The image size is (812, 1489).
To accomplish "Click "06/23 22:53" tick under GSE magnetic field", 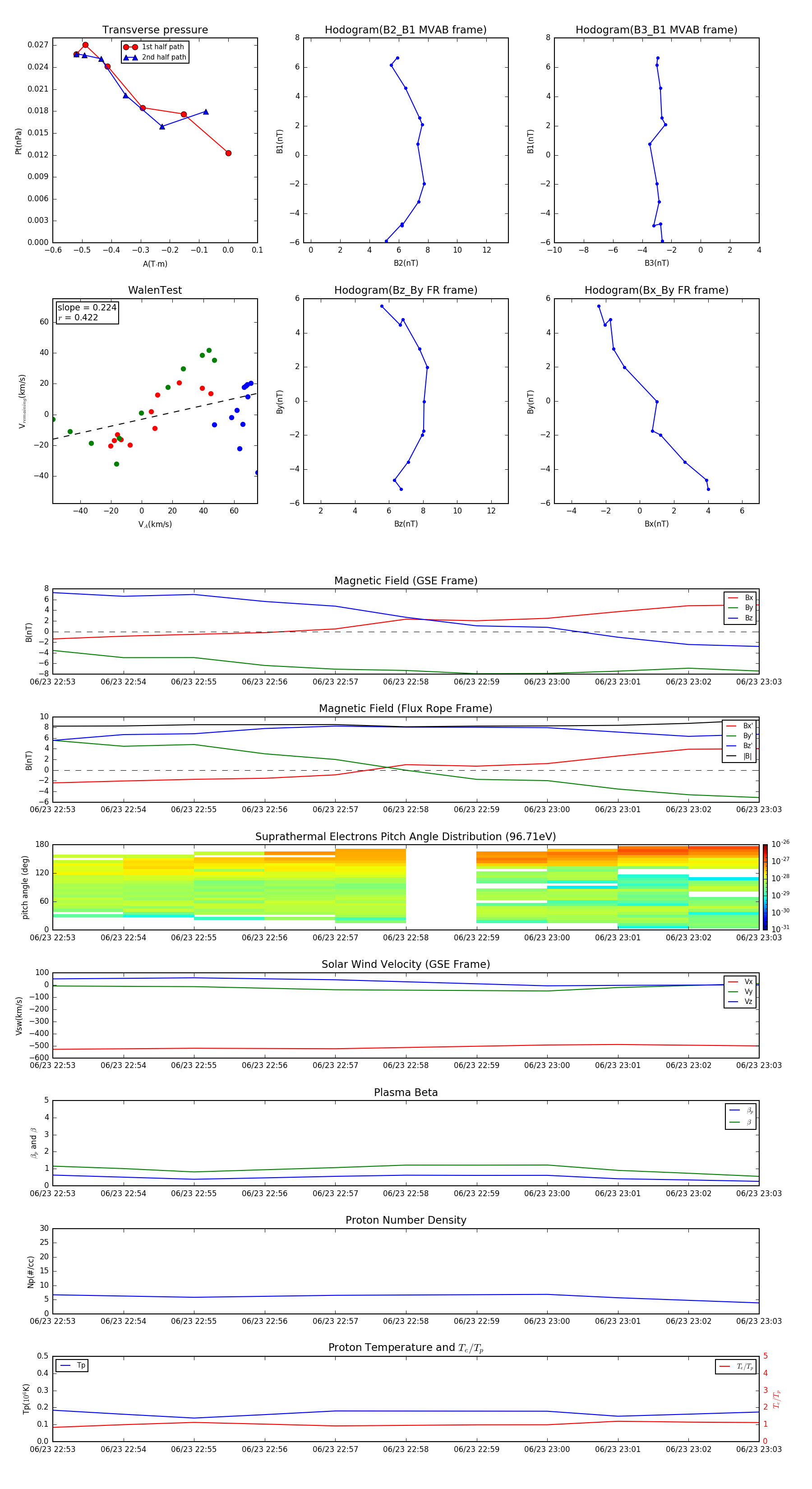I will pos(53,681).
